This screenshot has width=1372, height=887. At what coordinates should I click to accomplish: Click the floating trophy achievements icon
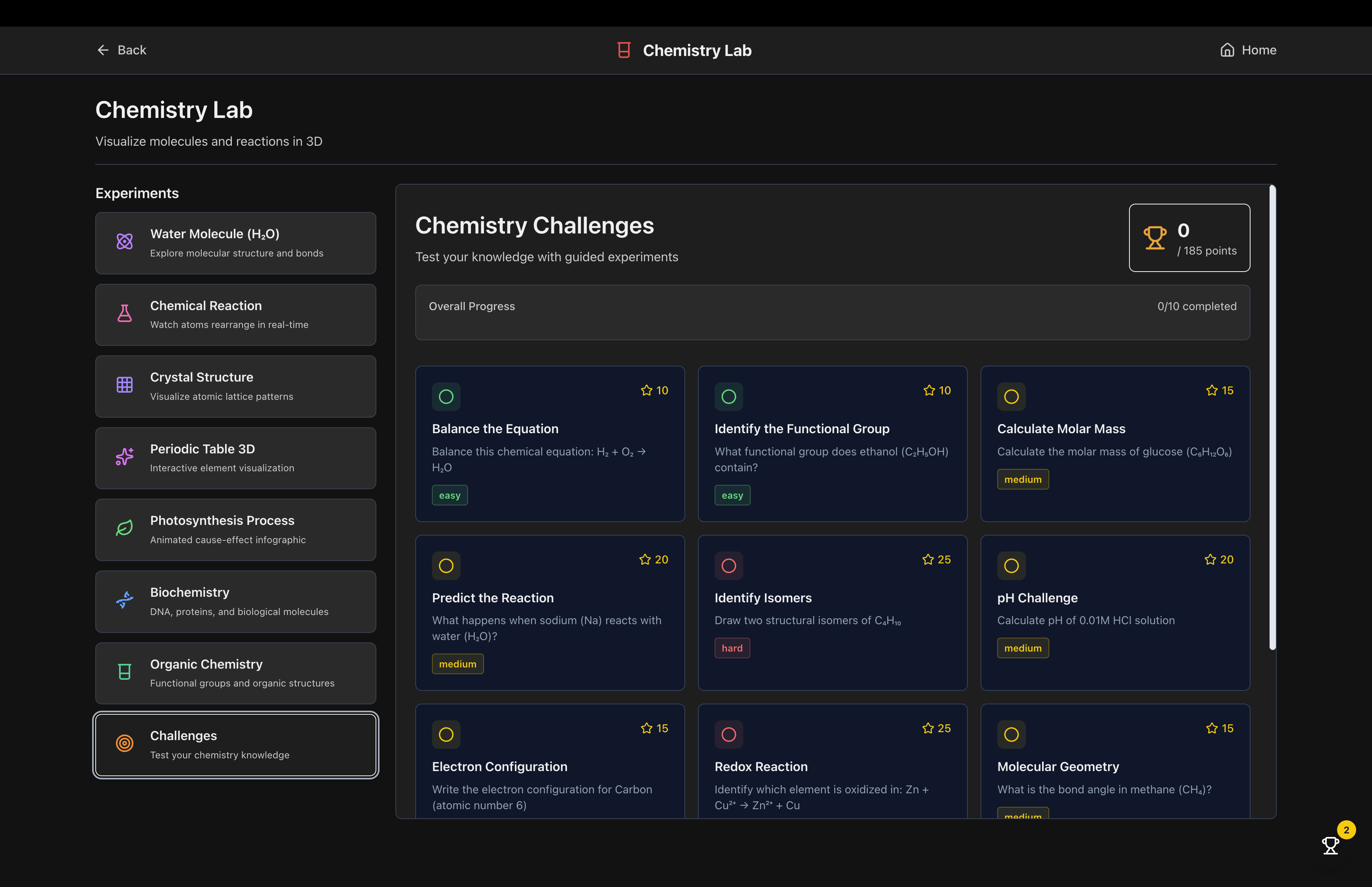click(1331, 846)
